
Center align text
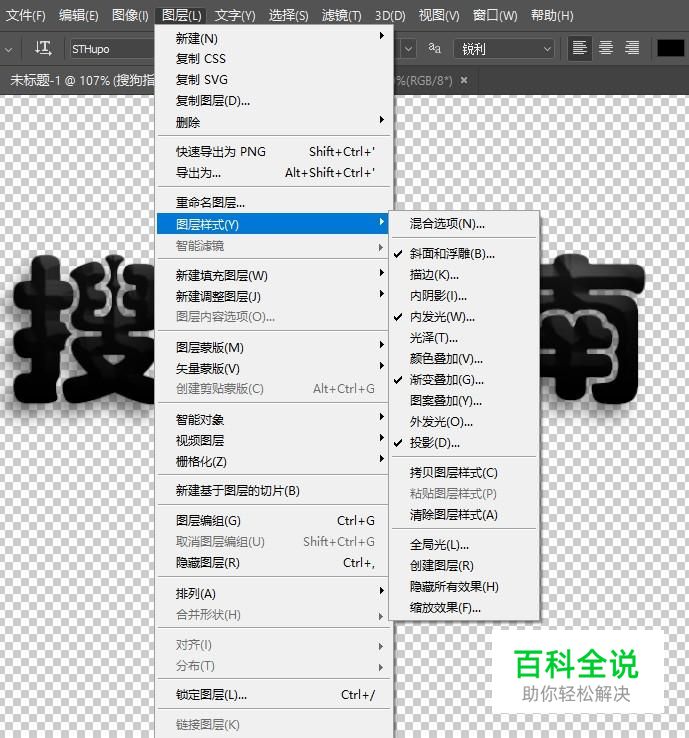click(606, 48)
